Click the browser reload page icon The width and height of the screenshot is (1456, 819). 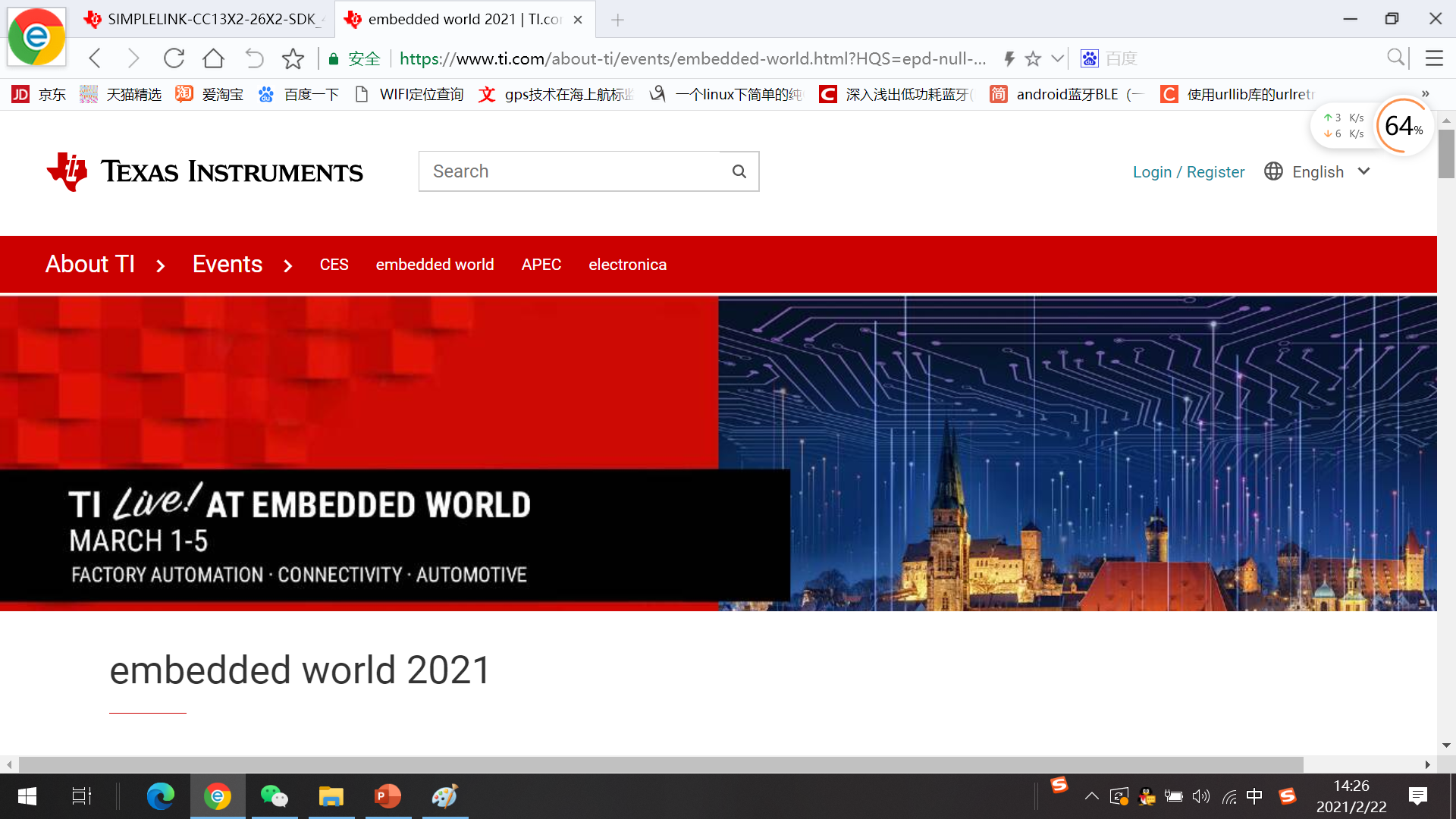pyautogui.click(x=174, y=58)
